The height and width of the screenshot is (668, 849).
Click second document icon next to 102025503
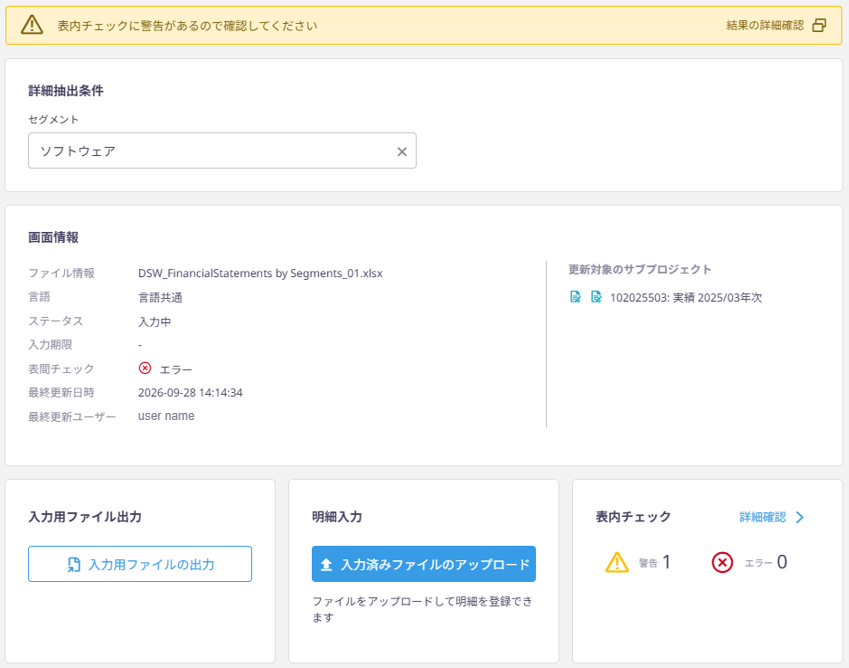[596, 297]
